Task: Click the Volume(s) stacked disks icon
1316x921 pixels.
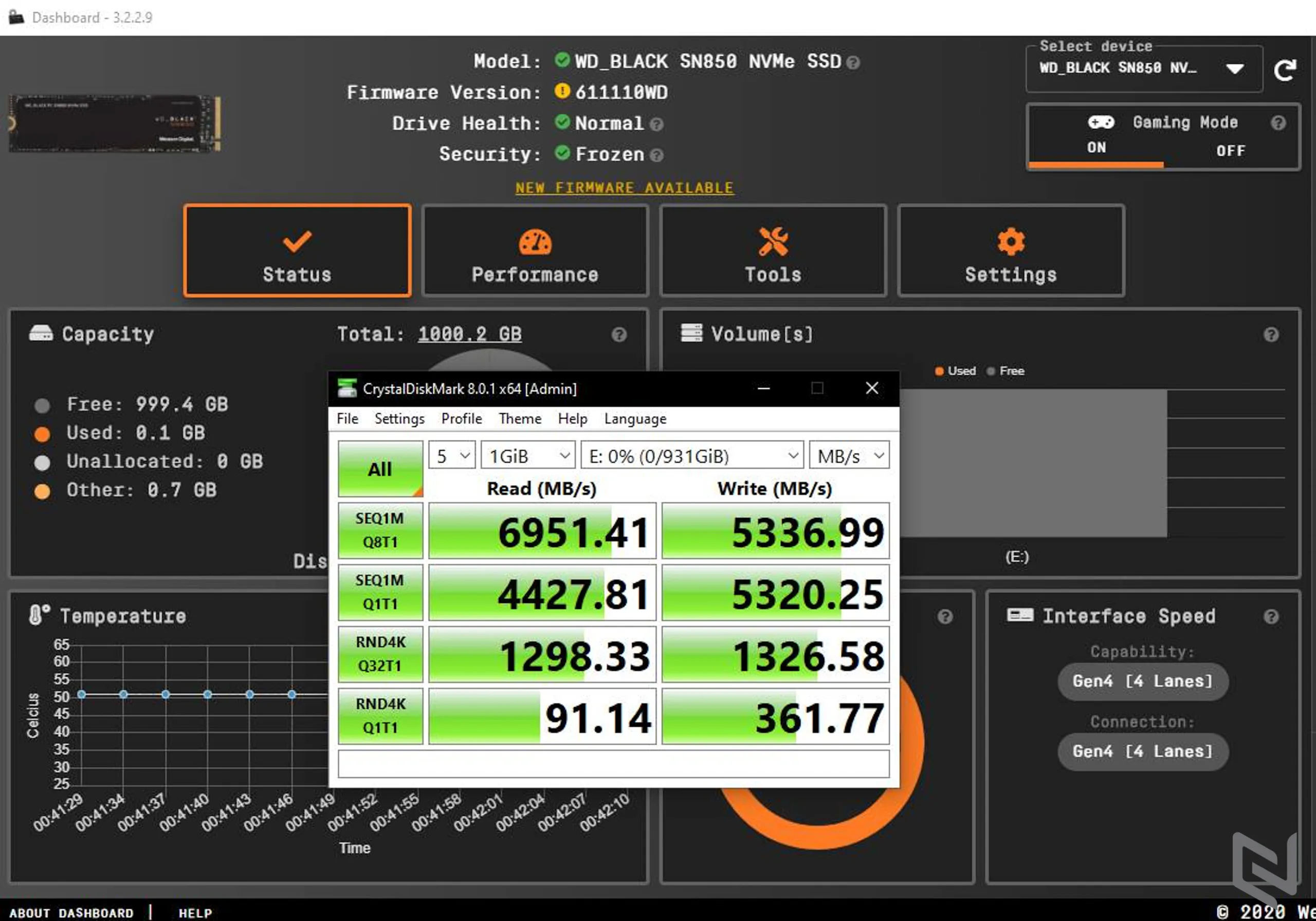Action: (691, 333)
